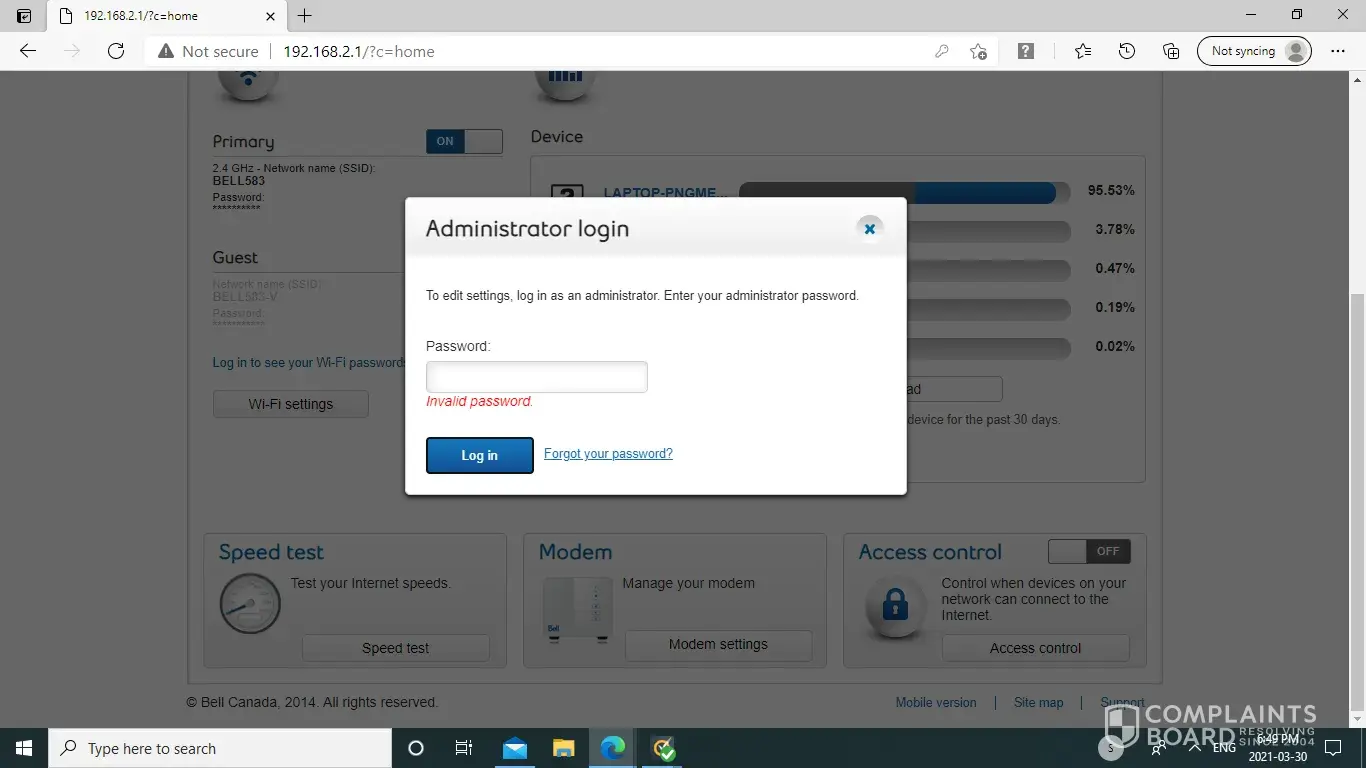1366x768 pixels.
Task: Open the Mail app from taskbar
Action: tap(515, 748)
